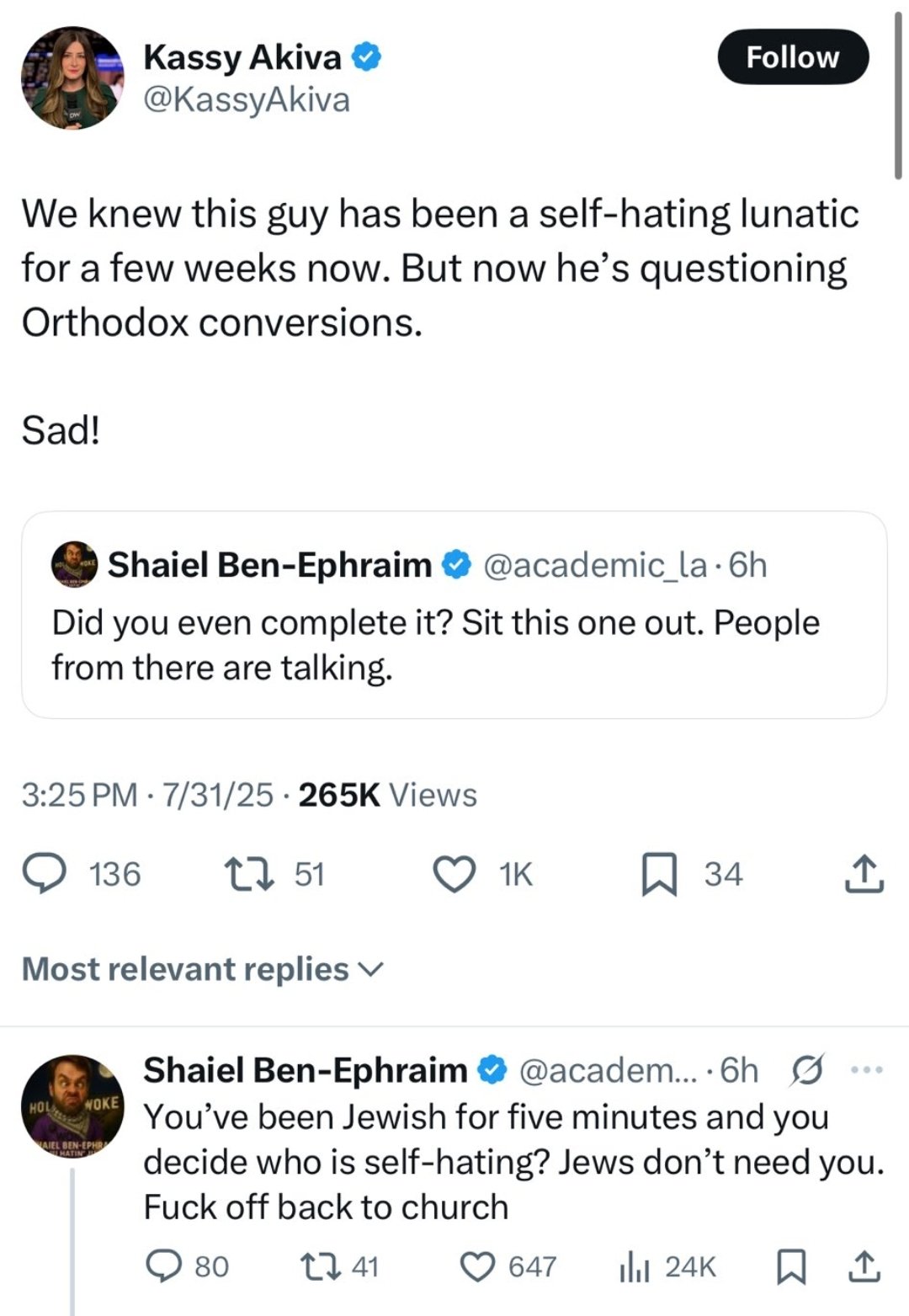Viewport: 909px width, 1316px height.
Task: Share Shaiel Ben-Ephraim's reply
Action: [x=864, y=1265]
